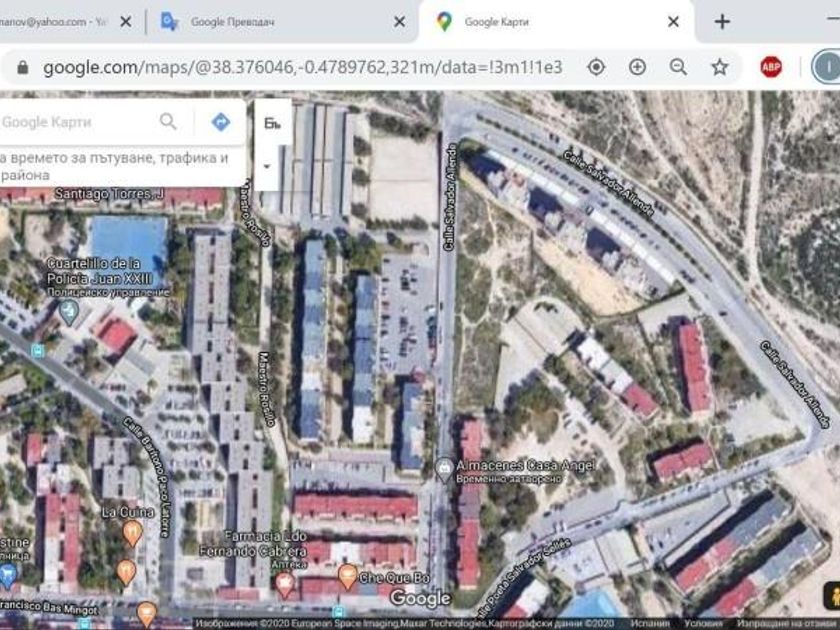840x630 pixels.
Task: Click the Francisco Bas Mingot street label
Action: (x=49, y=607)
